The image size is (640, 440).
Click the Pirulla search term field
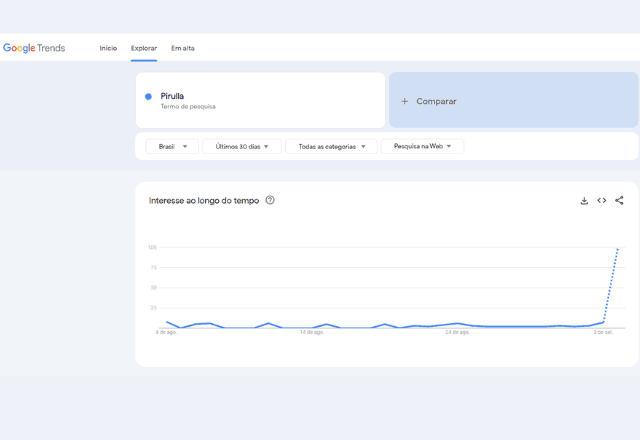pos(260,100)
